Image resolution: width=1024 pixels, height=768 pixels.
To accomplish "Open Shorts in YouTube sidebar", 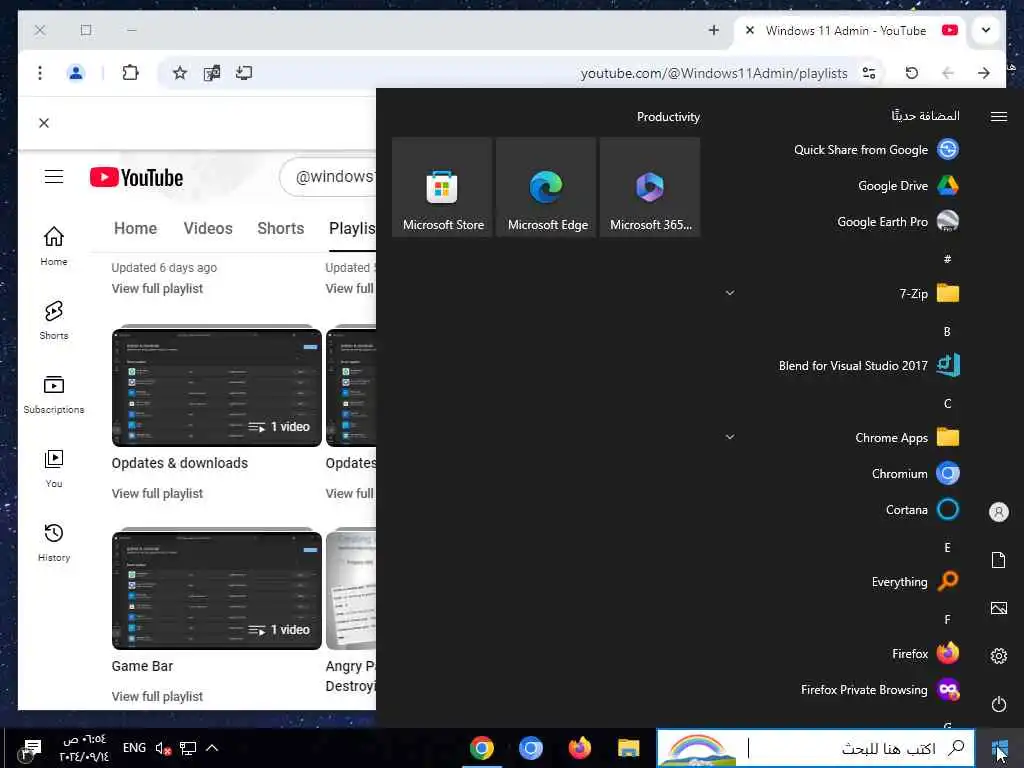I will [x=54, y=321].
